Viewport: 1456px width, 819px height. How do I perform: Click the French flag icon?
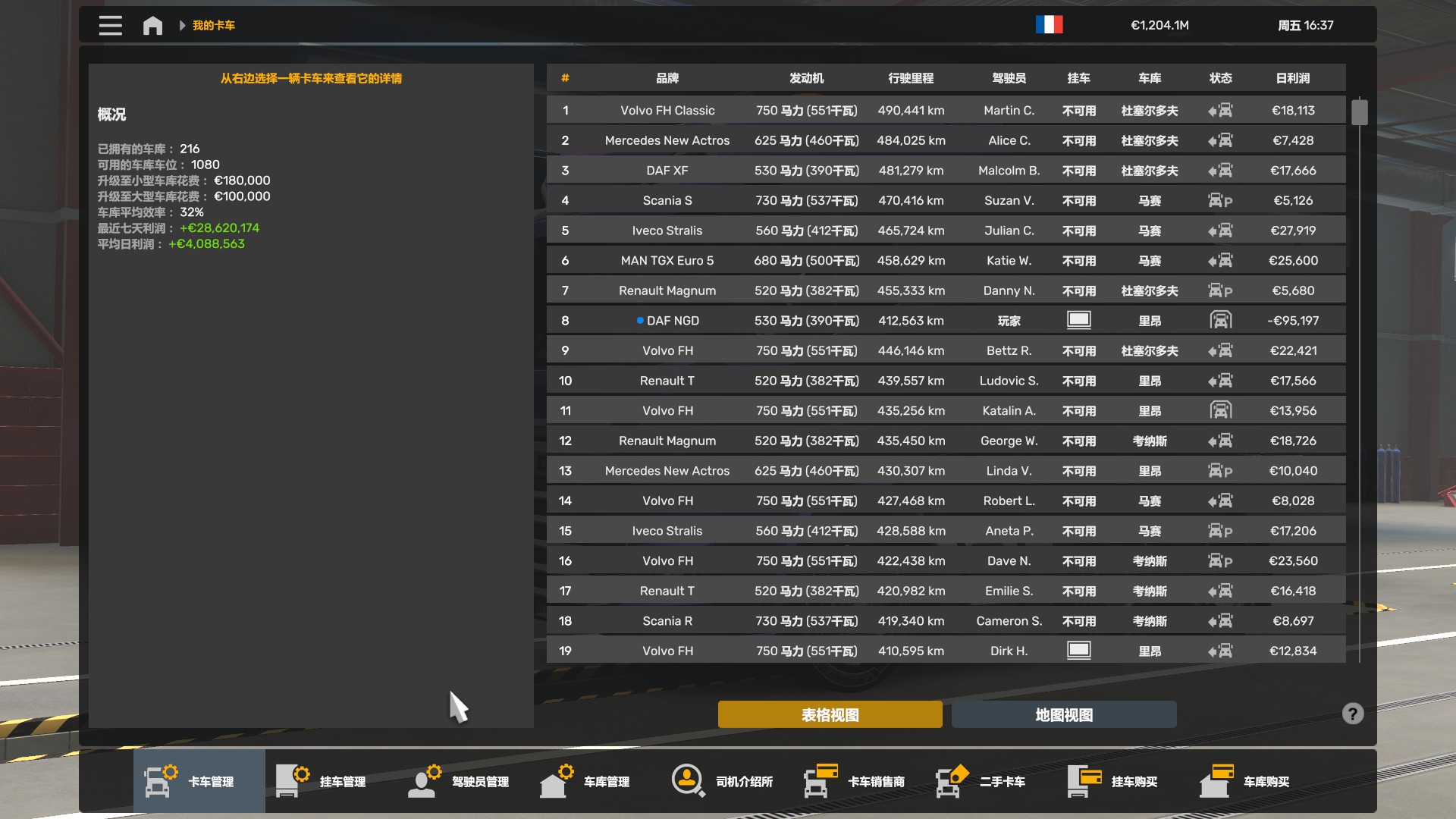(x=1049, y=25)
